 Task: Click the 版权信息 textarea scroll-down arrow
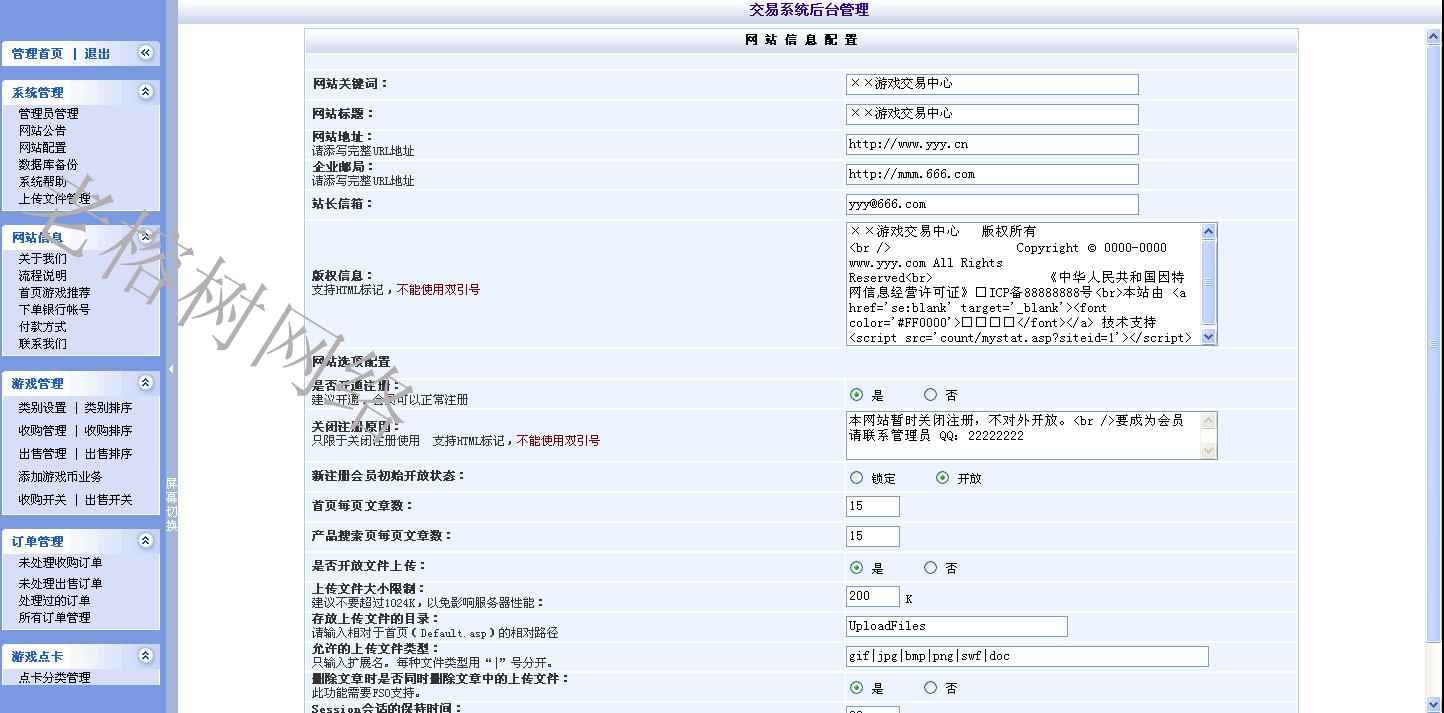pyautogui.click(x=1208, y=337)
